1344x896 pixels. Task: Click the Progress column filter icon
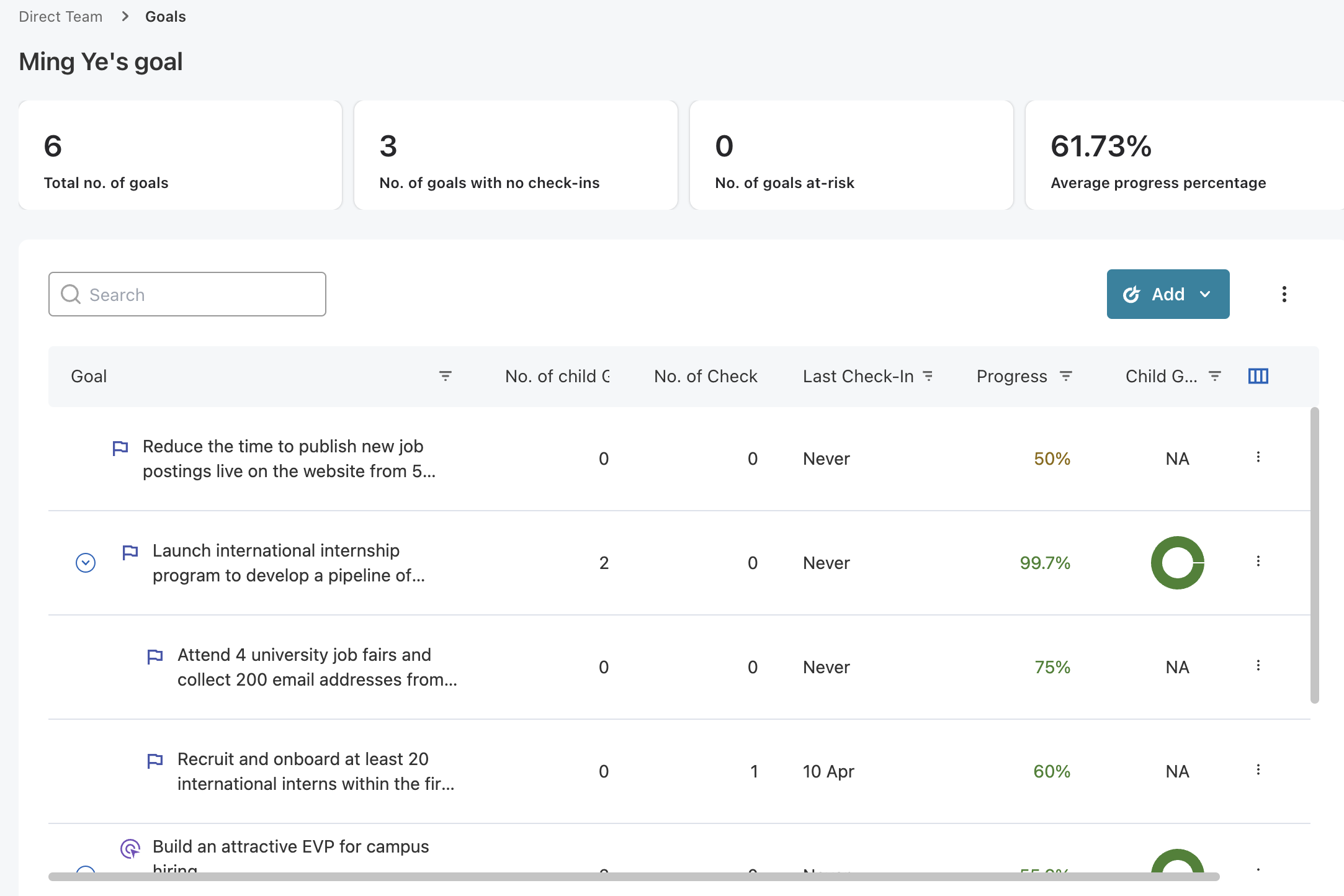pyautogui.click(x=1065, y=376)
